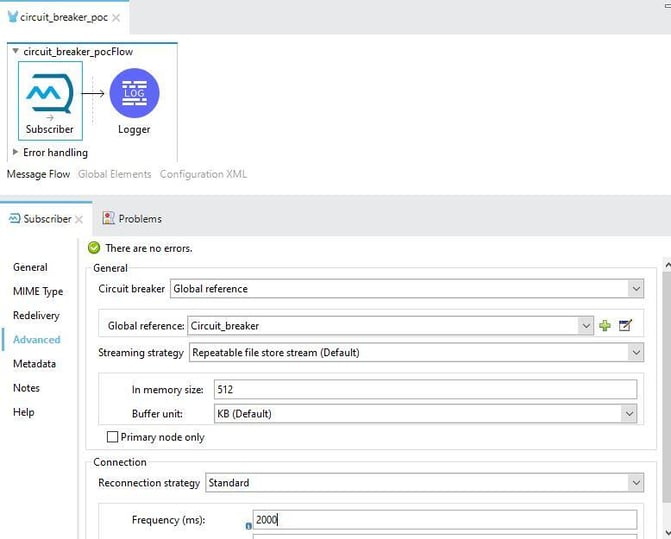Select the circuit_breaker_poc editor tab
Screen dimensions: 671x539
(64, 18)
